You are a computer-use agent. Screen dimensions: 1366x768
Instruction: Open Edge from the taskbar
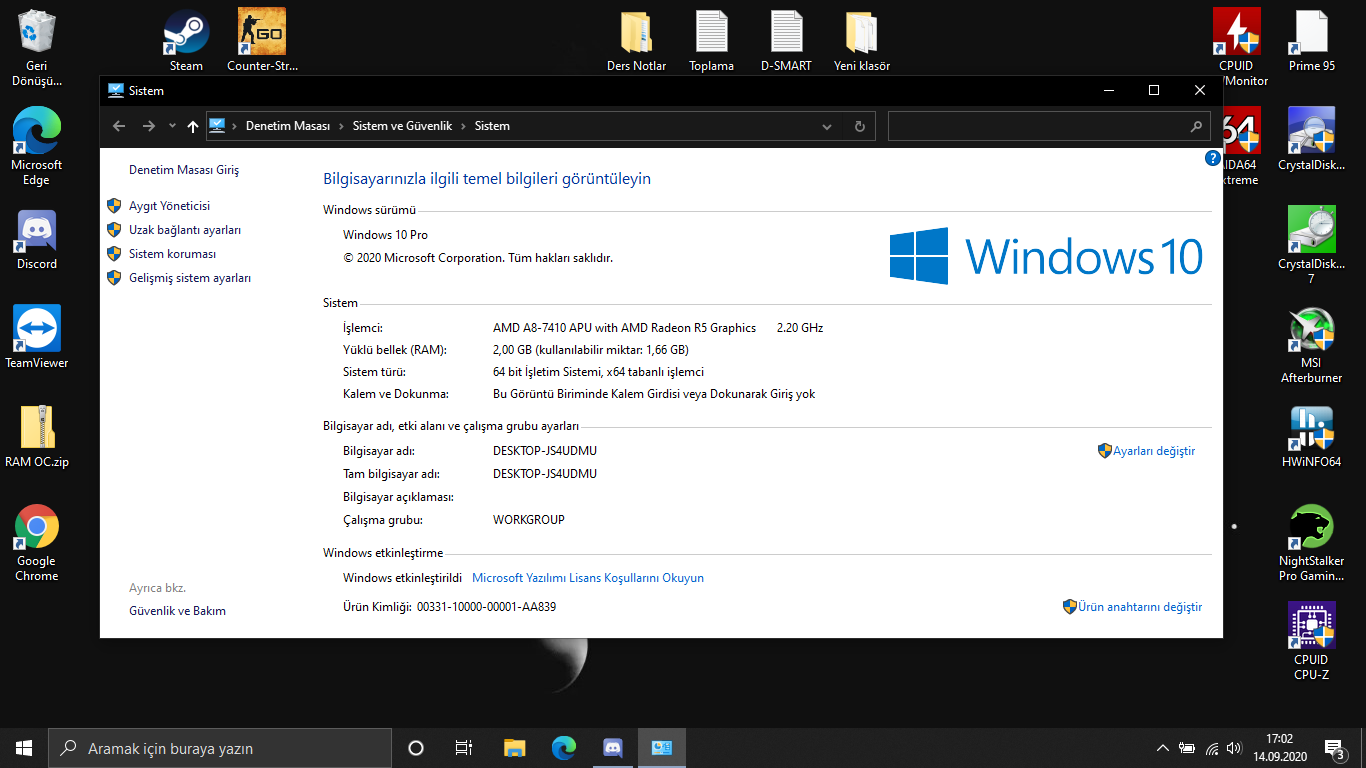pyautogui.click(x=564, y=748)
